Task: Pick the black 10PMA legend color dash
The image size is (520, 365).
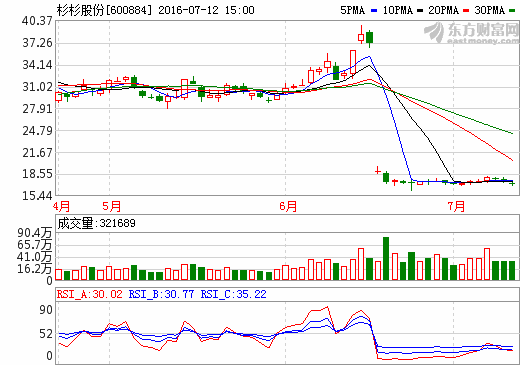Action: pyautogui.click(x=420, y=11)
